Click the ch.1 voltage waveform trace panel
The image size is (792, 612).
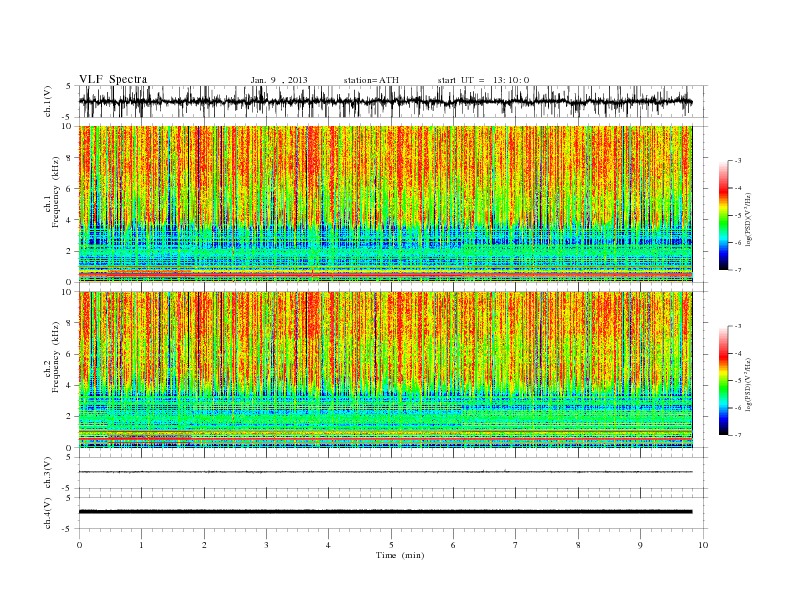[x=393, y=101]
